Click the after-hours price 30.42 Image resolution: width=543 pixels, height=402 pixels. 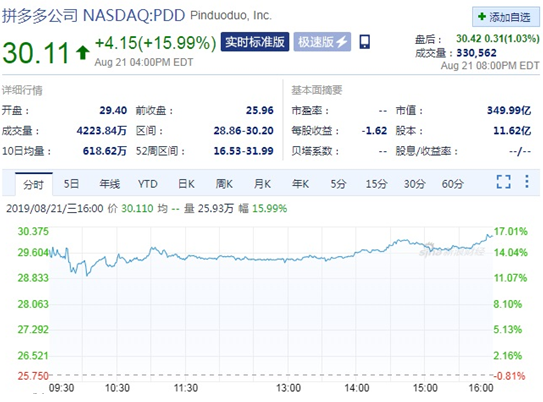468,38
